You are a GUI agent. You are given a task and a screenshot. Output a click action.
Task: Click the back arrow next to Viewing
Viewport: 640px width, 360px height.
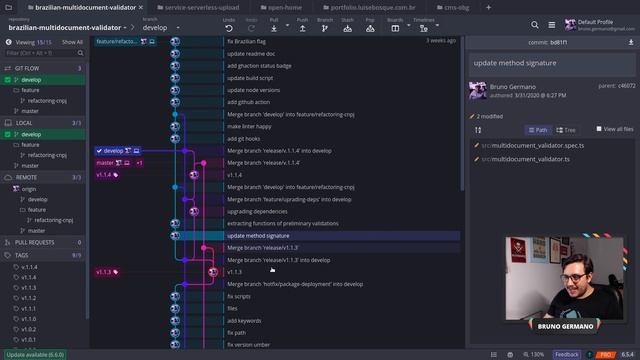(8, 42)
